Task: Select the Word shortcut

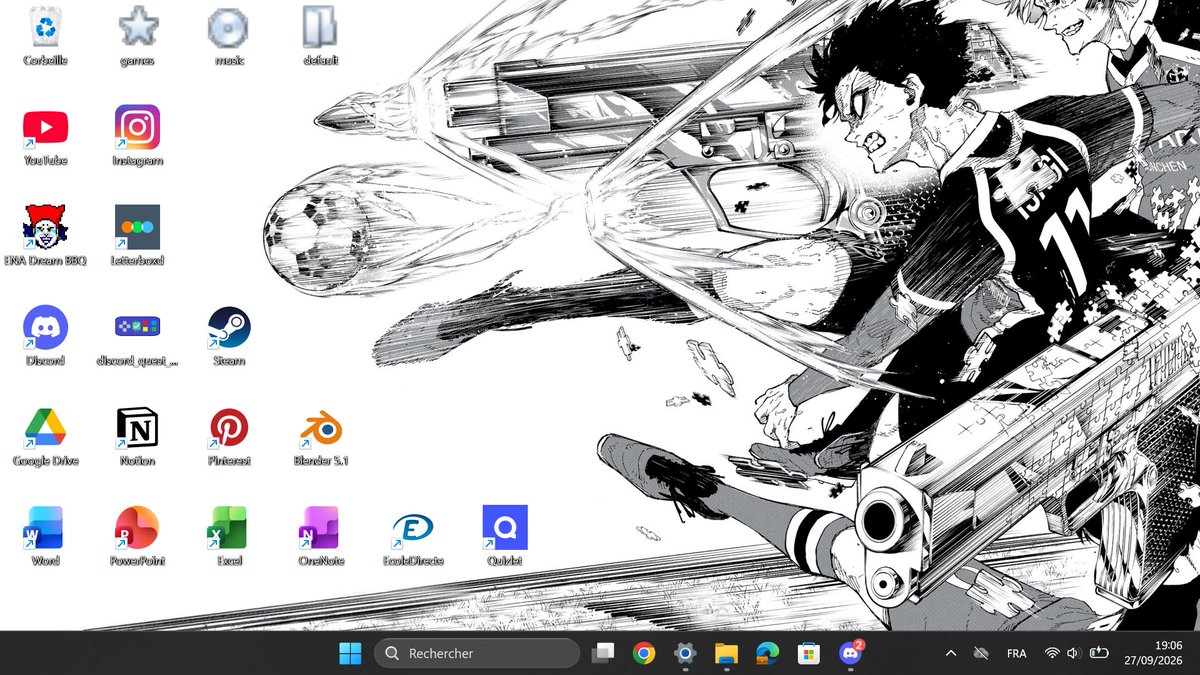Action: 45,536
